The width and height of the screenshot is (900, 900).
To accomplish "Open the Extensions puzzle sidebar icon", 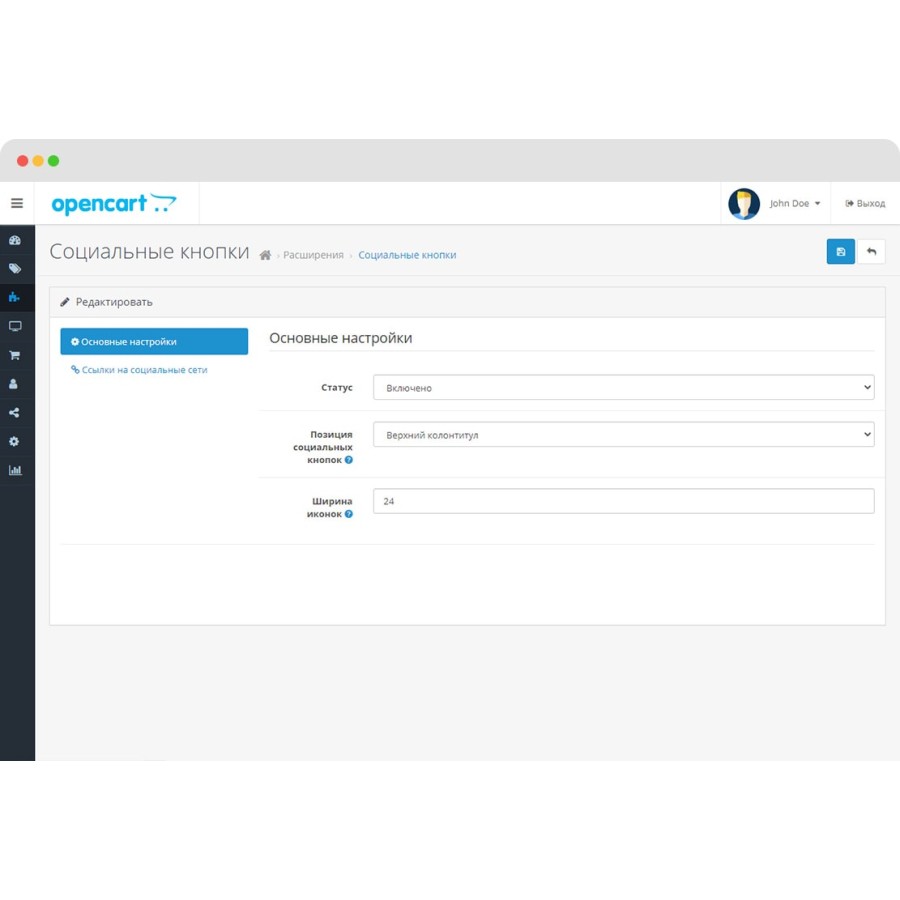I will coord(14,297).
